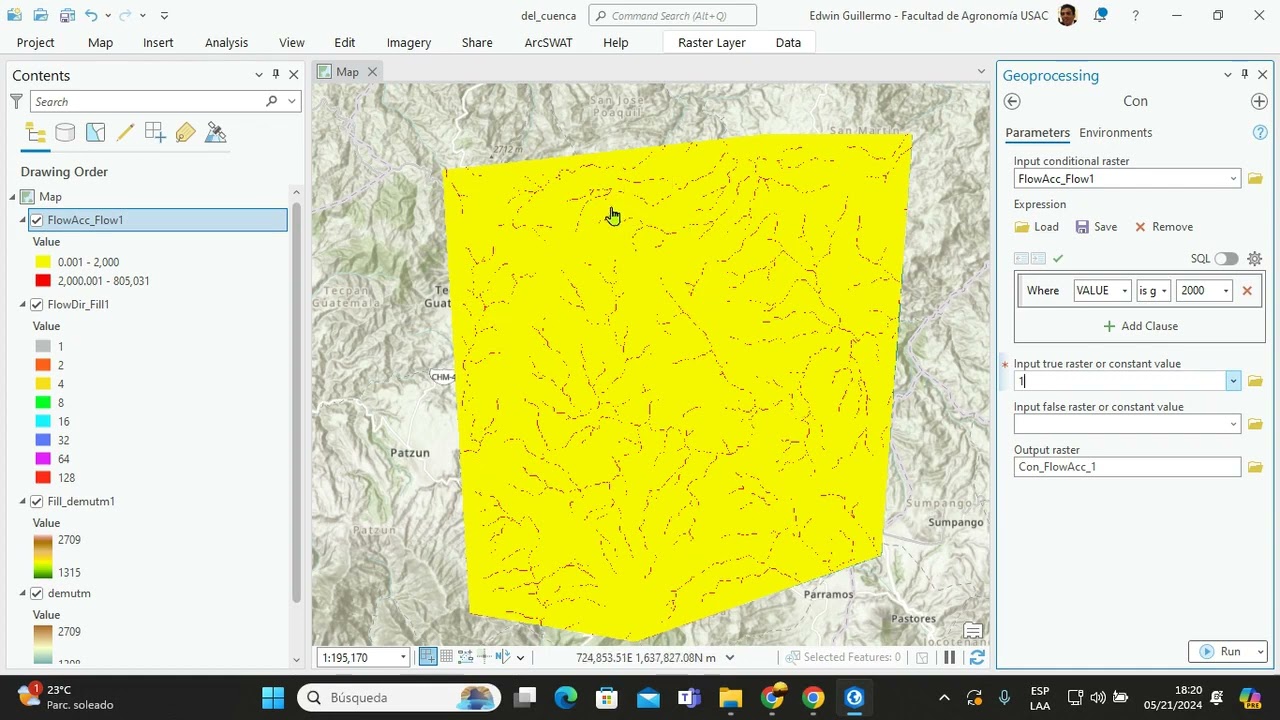Toggle snapping in map status bar
The image size is (1280, 720).
[x=428, y=657]
